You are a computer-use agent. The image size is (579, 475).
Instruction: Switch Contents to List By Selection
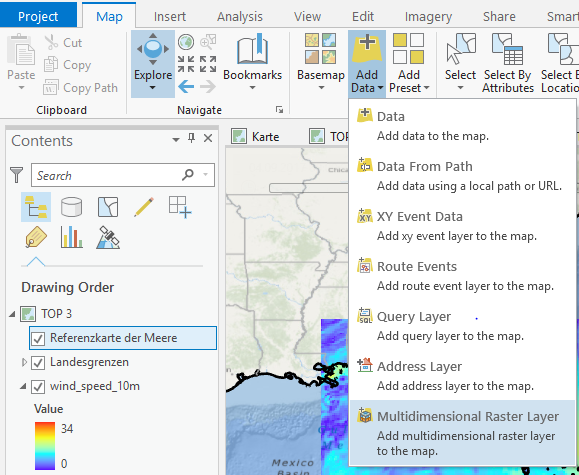coord(108,207)
